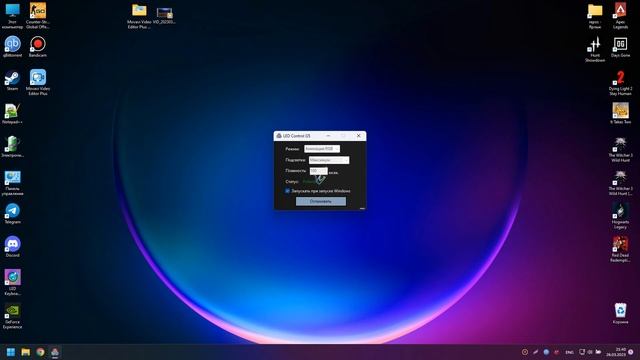Switch the ENG input language indicator
This screenshot has width=640, height=360.
(569, 352)
